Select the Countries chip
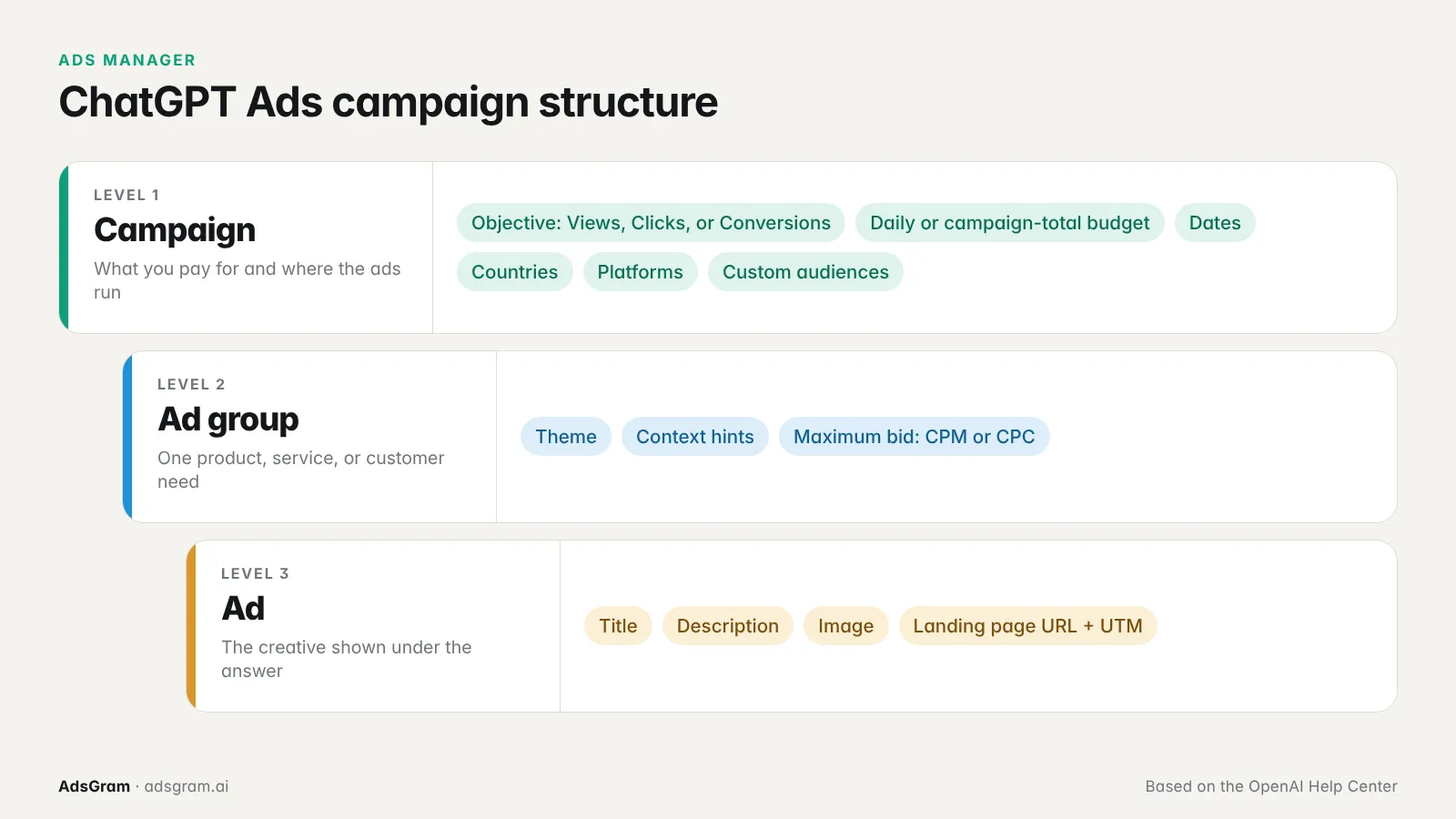Screen dimensions: 1456x819 click(x=514, y=272)
